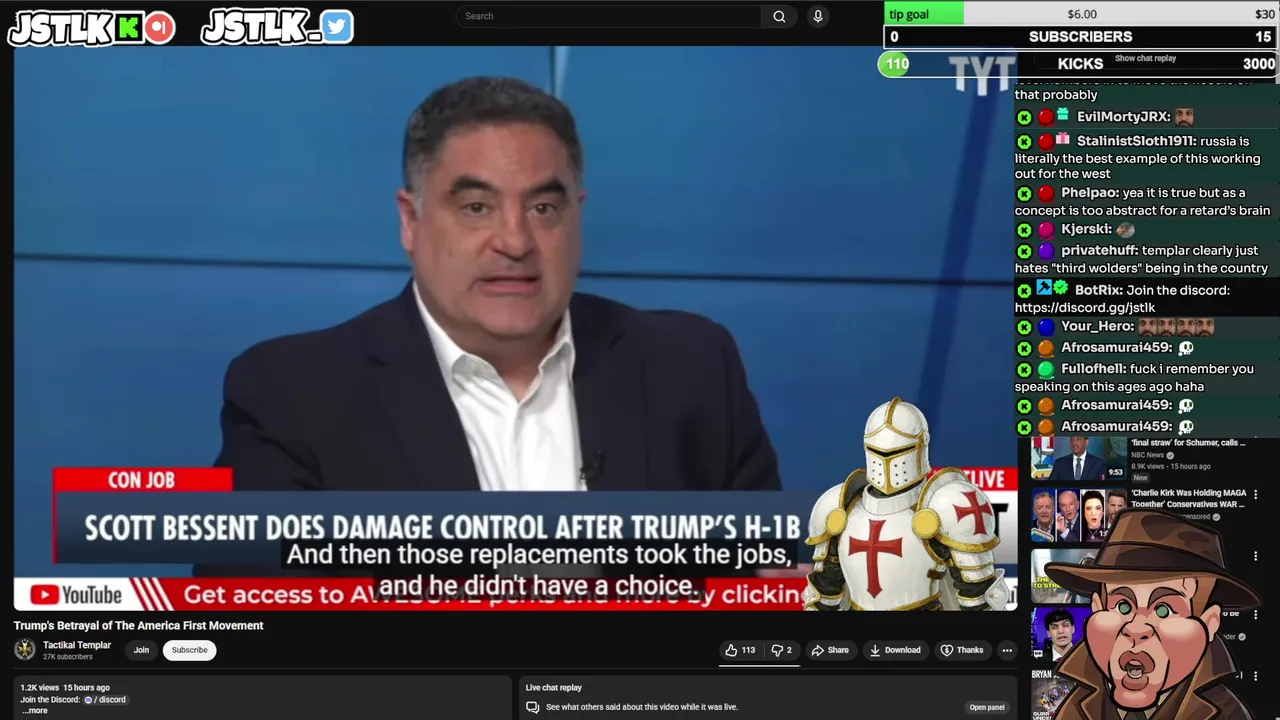Send Thanks to the creator

[961, 650]
